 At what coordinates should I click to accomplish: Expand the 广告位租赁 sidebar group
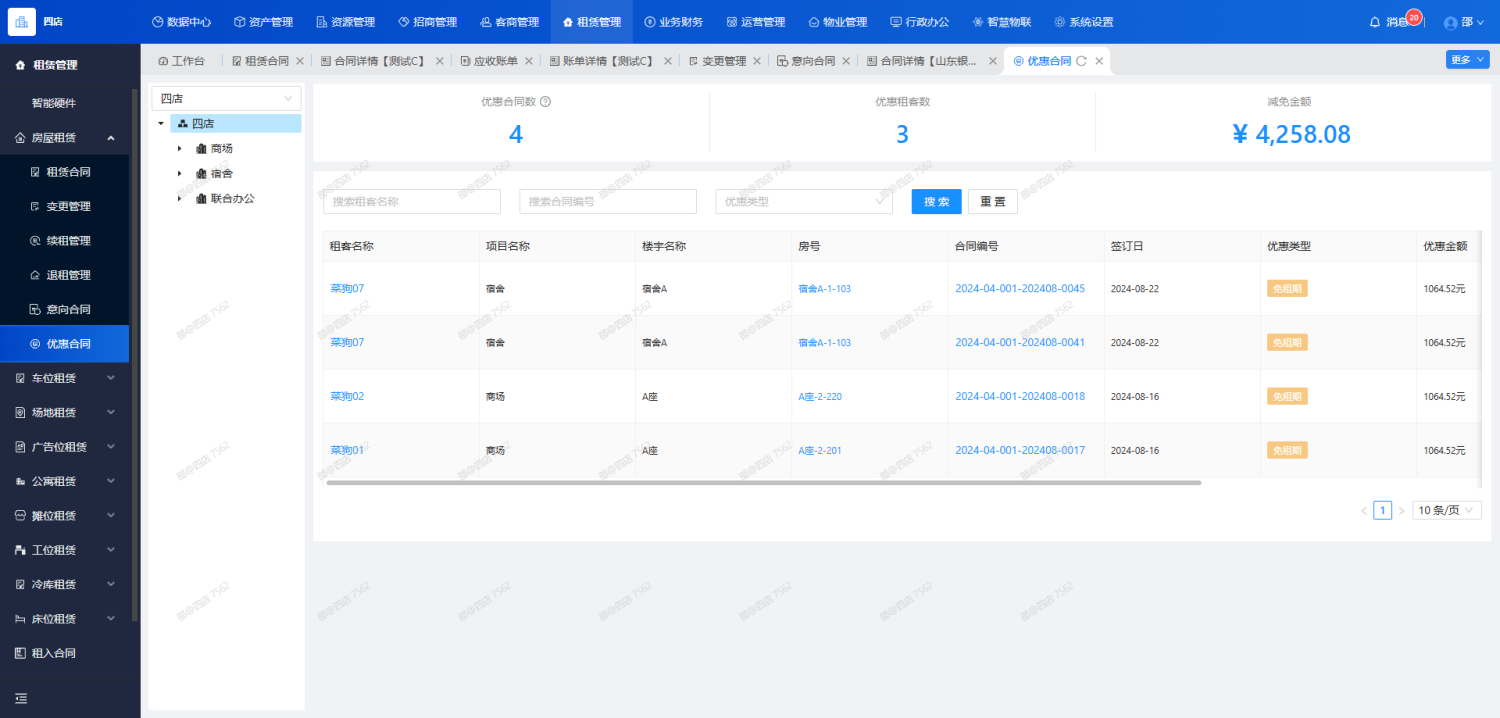[x=111, y=446]
